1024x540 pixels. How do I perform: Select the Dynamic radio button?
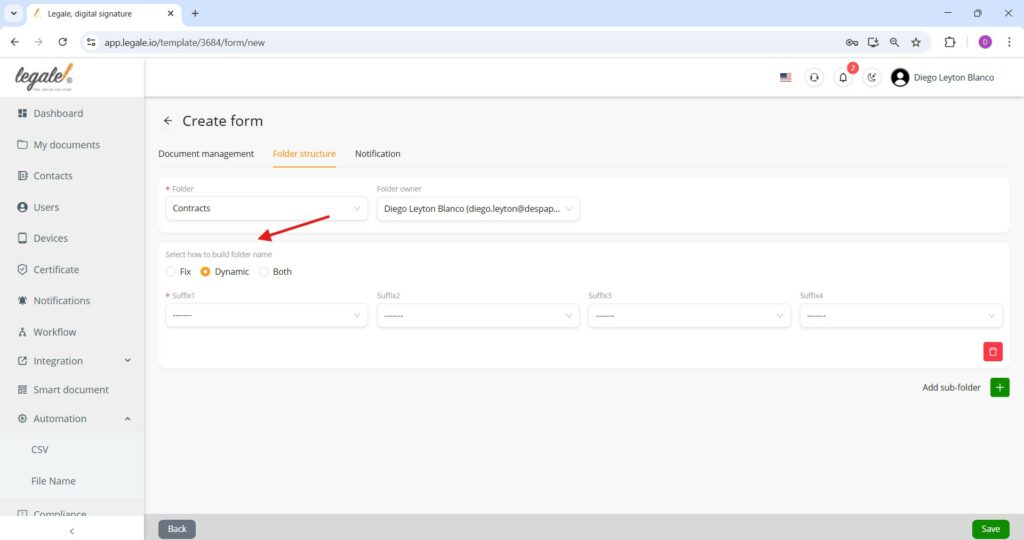[x=205, y=272]
